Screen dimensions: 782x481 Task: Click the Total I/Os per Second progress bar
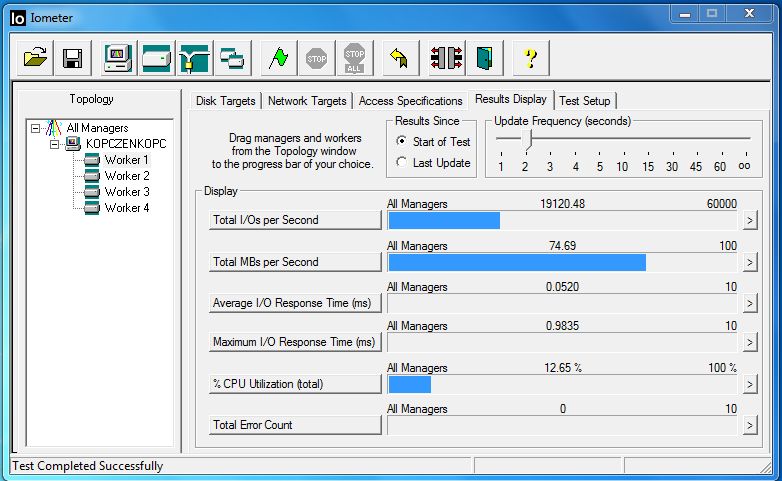562,220
